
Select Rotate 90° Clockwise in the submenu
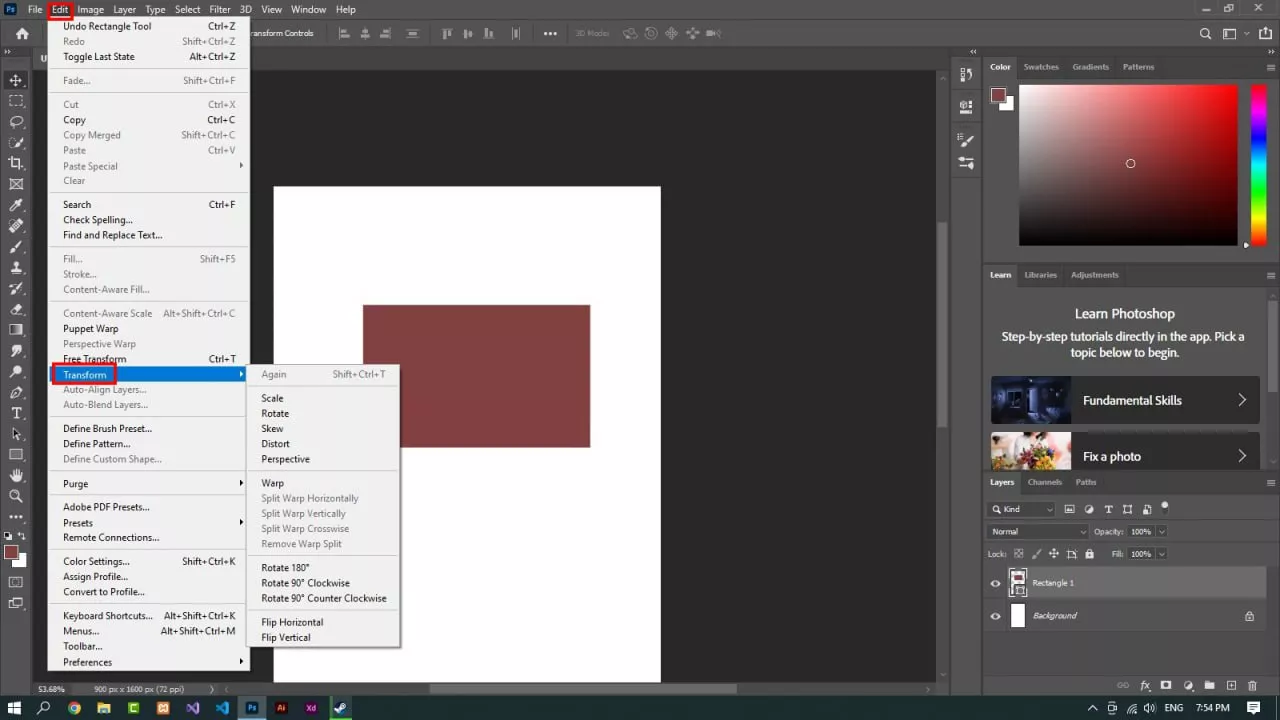(x=305, y=583)
